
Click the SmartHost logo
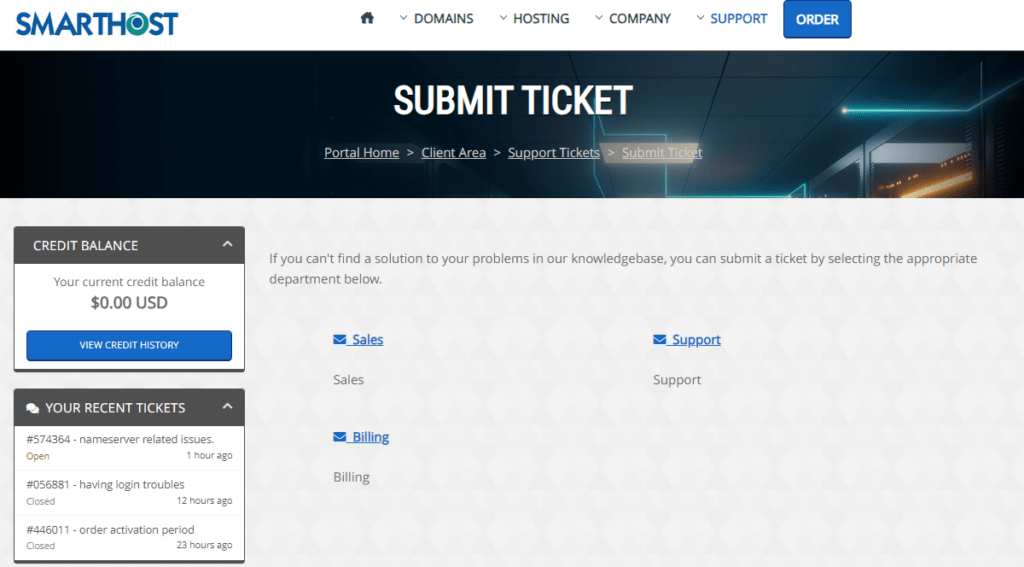click(97, 22)
